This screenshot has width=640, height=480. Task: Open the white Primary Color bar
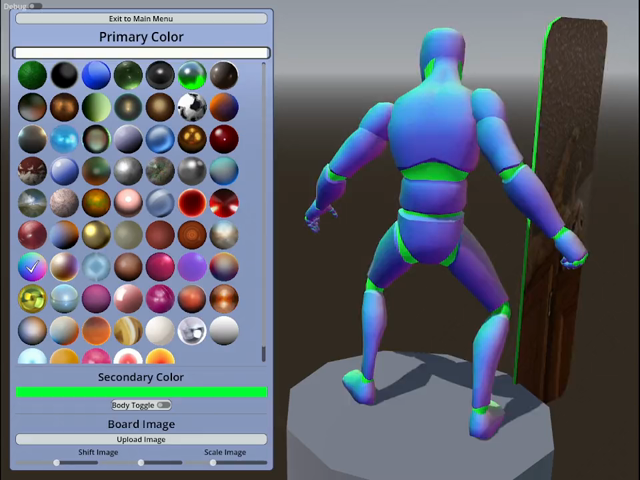tap(141, 53)
